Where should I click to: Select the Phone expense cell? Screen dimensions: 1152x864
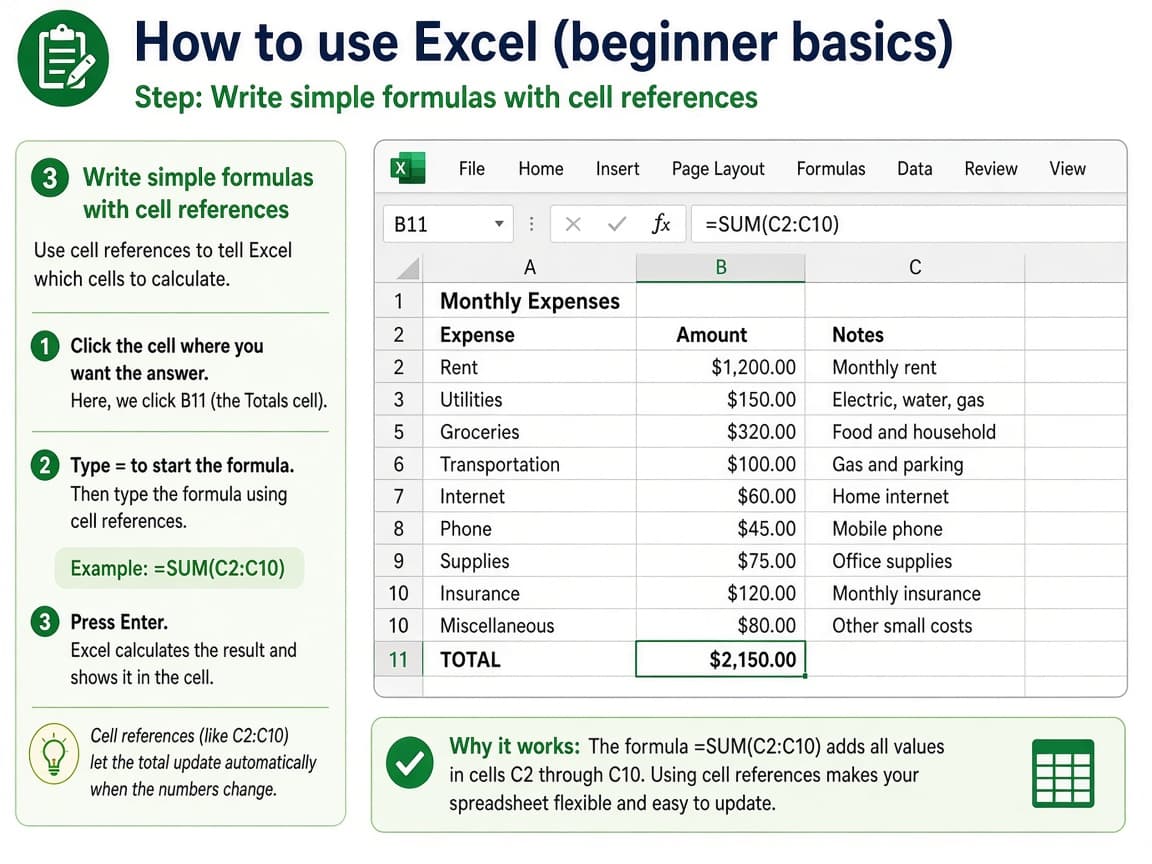(530, 529)
